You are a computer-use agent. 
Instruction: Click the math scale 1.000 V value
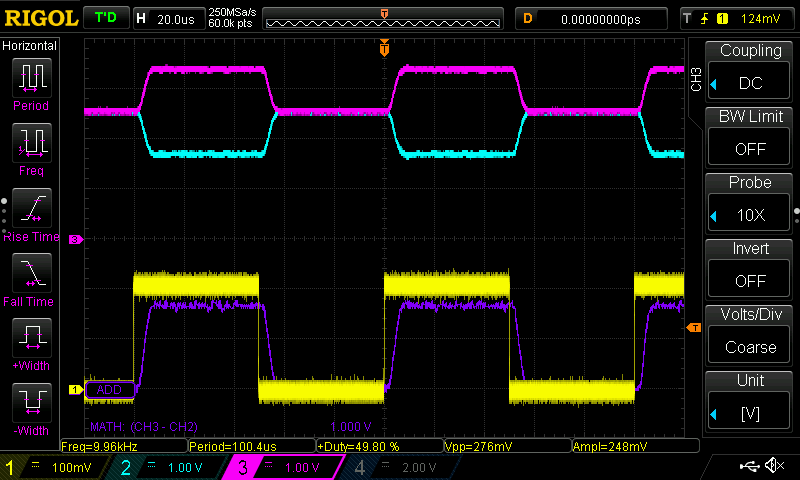pos(351,426)
